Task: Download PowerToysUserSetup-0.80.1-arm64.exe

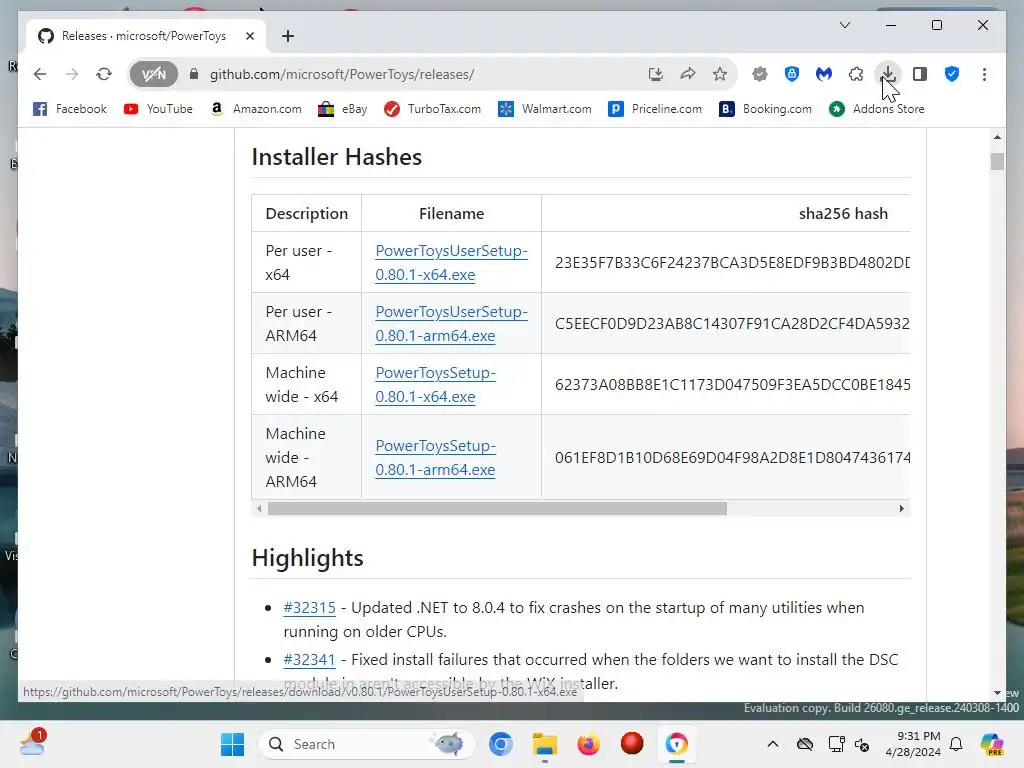Action: click(451, 323)
